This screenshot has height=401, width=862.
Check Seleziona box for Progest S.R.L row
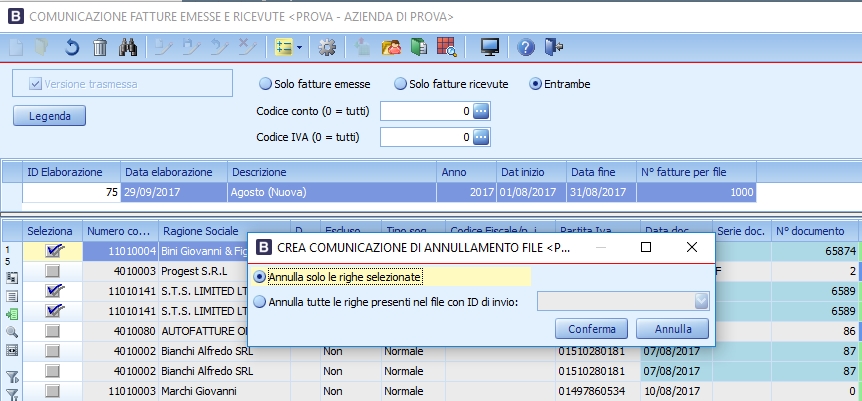click(53, 271)
